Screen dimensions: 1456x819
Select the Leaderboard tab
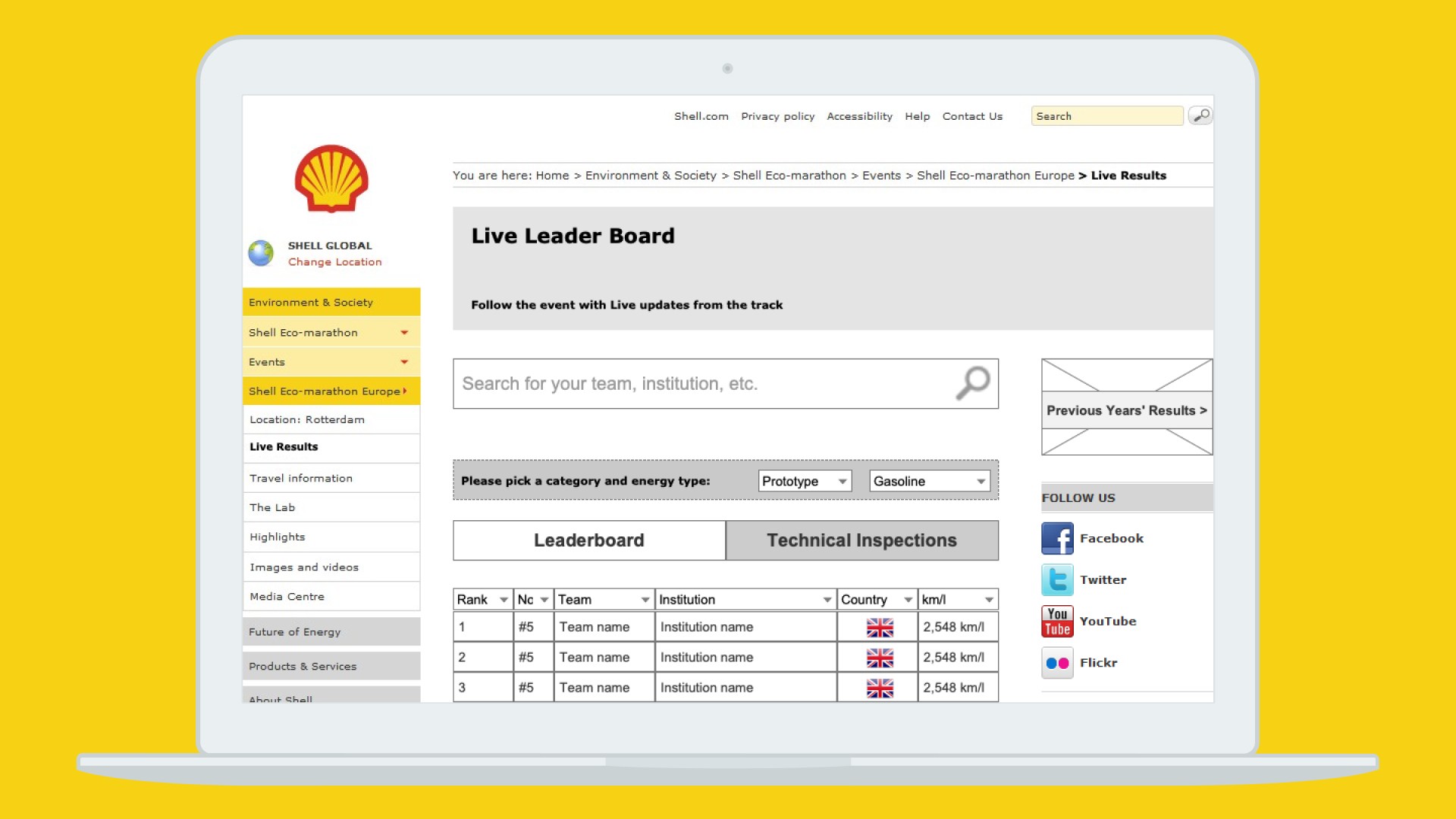click(589, 540)
